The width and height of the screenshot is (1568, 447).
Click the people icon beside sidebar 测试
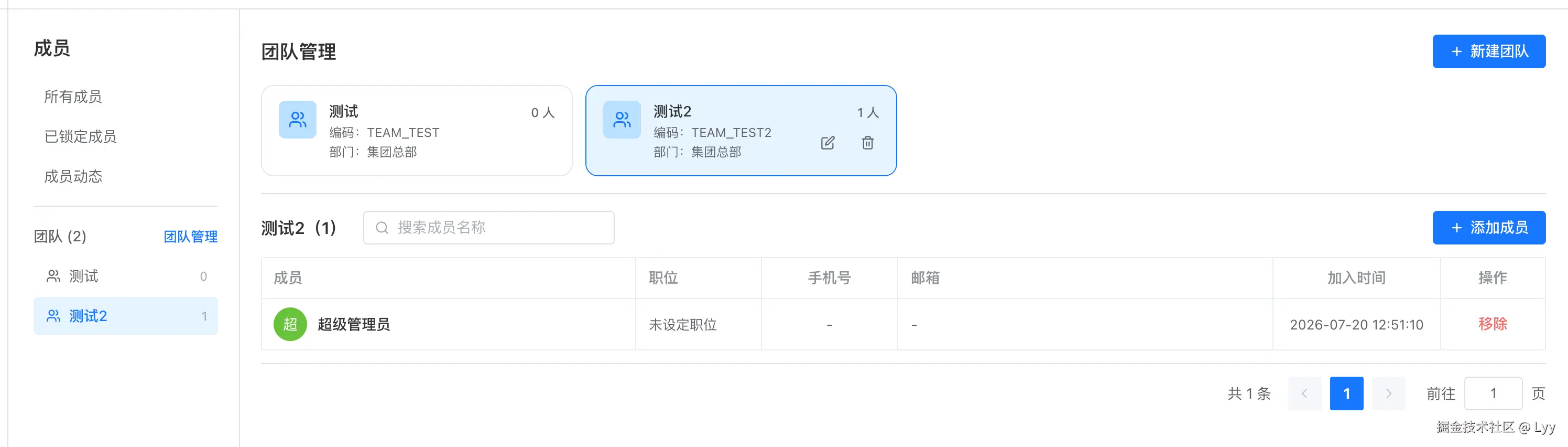tap(53, 276)
